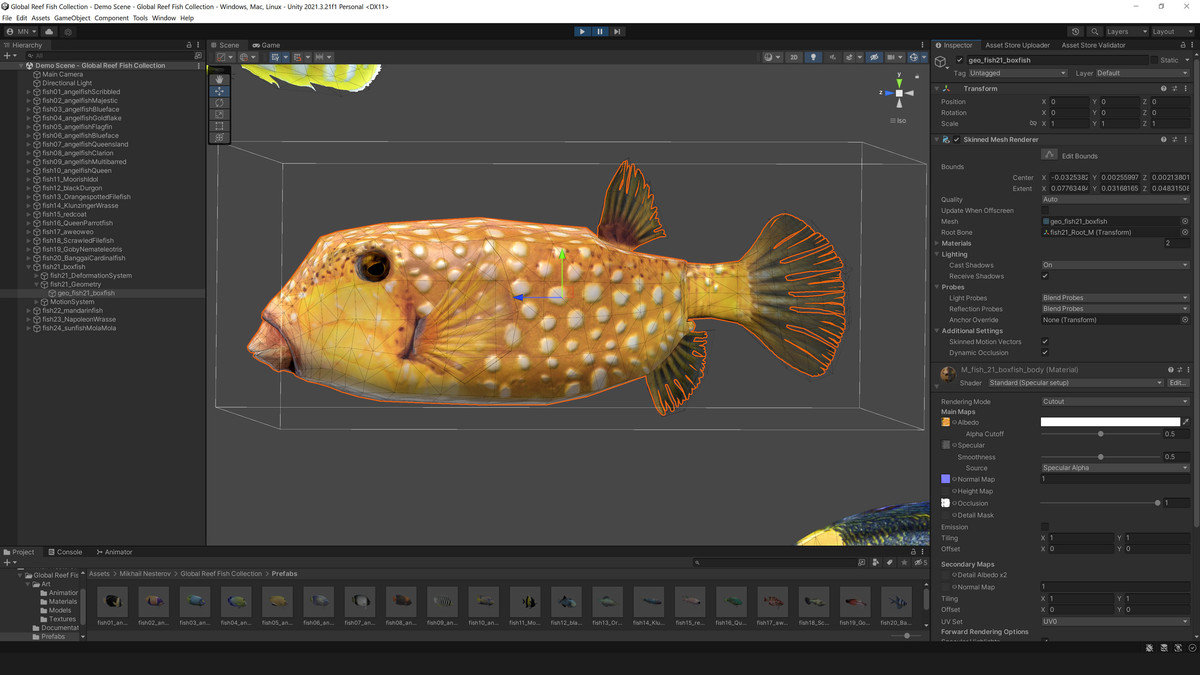The height and width of the screenshot is (675, 1200).
Task: Open the GameObject menu
Action: (73, 17)
